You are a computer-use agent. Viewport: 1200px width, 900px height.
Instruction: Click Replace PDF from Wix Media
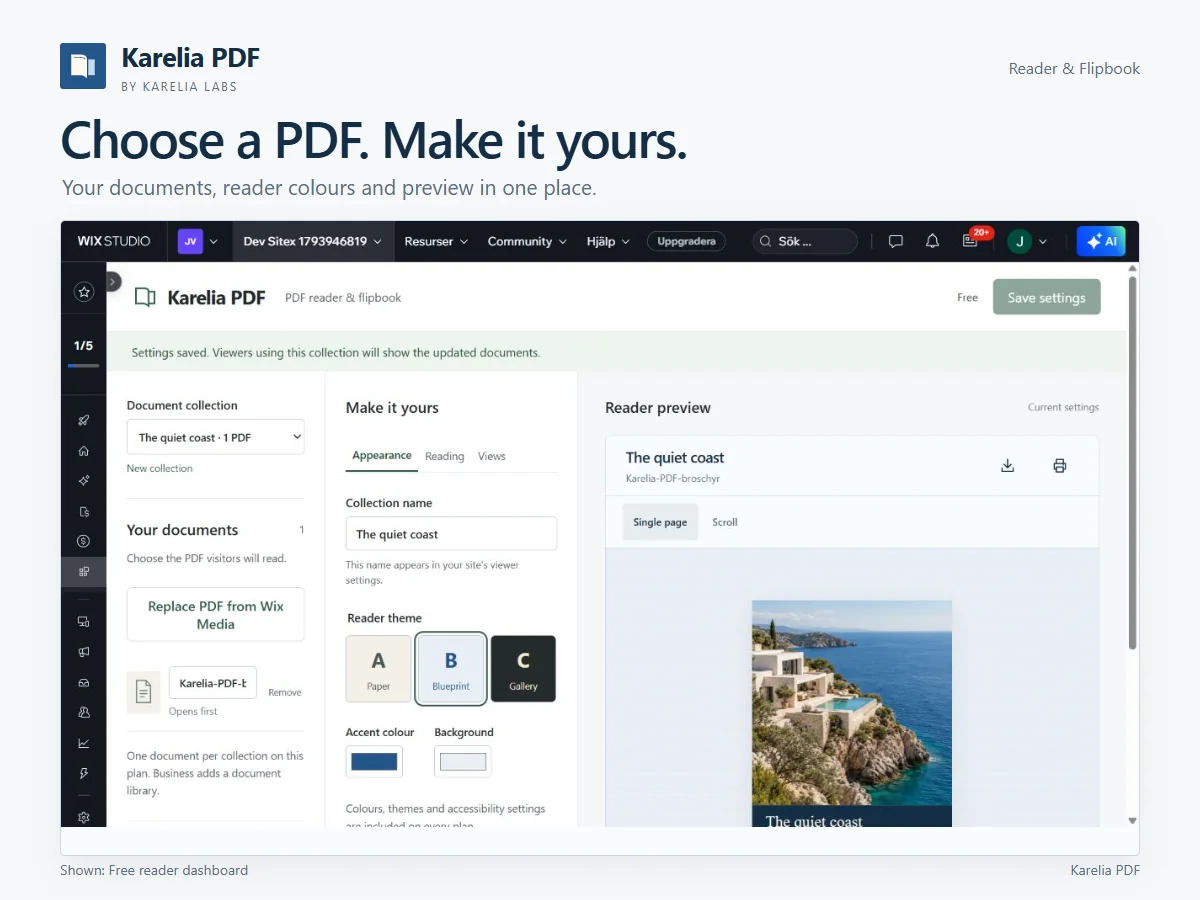point(216,614)
